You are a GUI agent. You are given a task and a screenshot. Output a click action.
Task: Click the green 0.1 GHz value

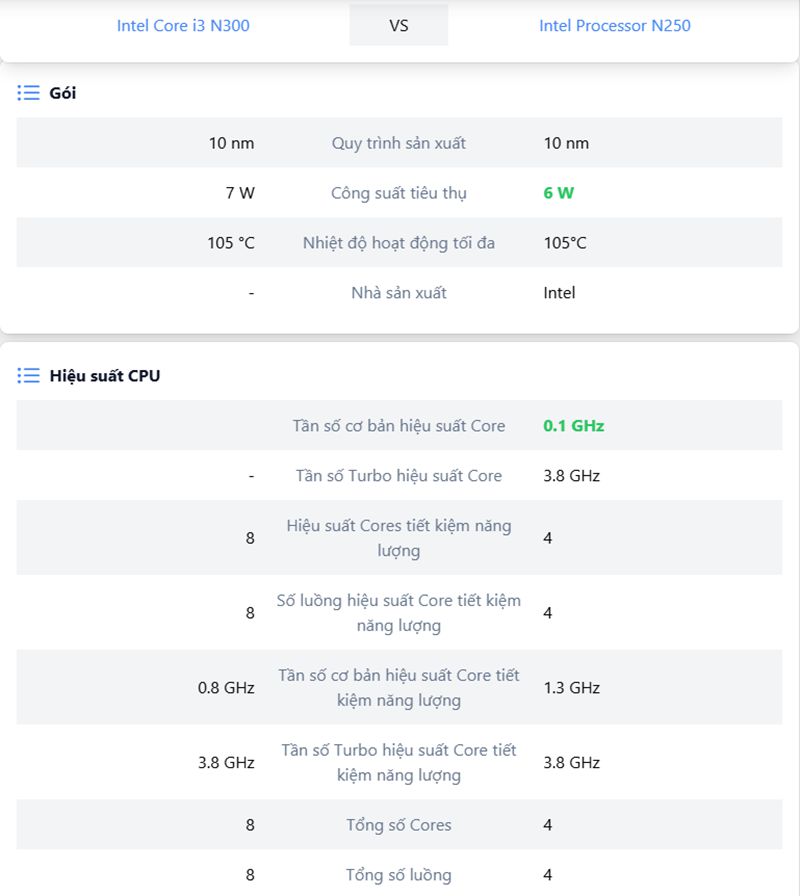(x=573, y=426)
